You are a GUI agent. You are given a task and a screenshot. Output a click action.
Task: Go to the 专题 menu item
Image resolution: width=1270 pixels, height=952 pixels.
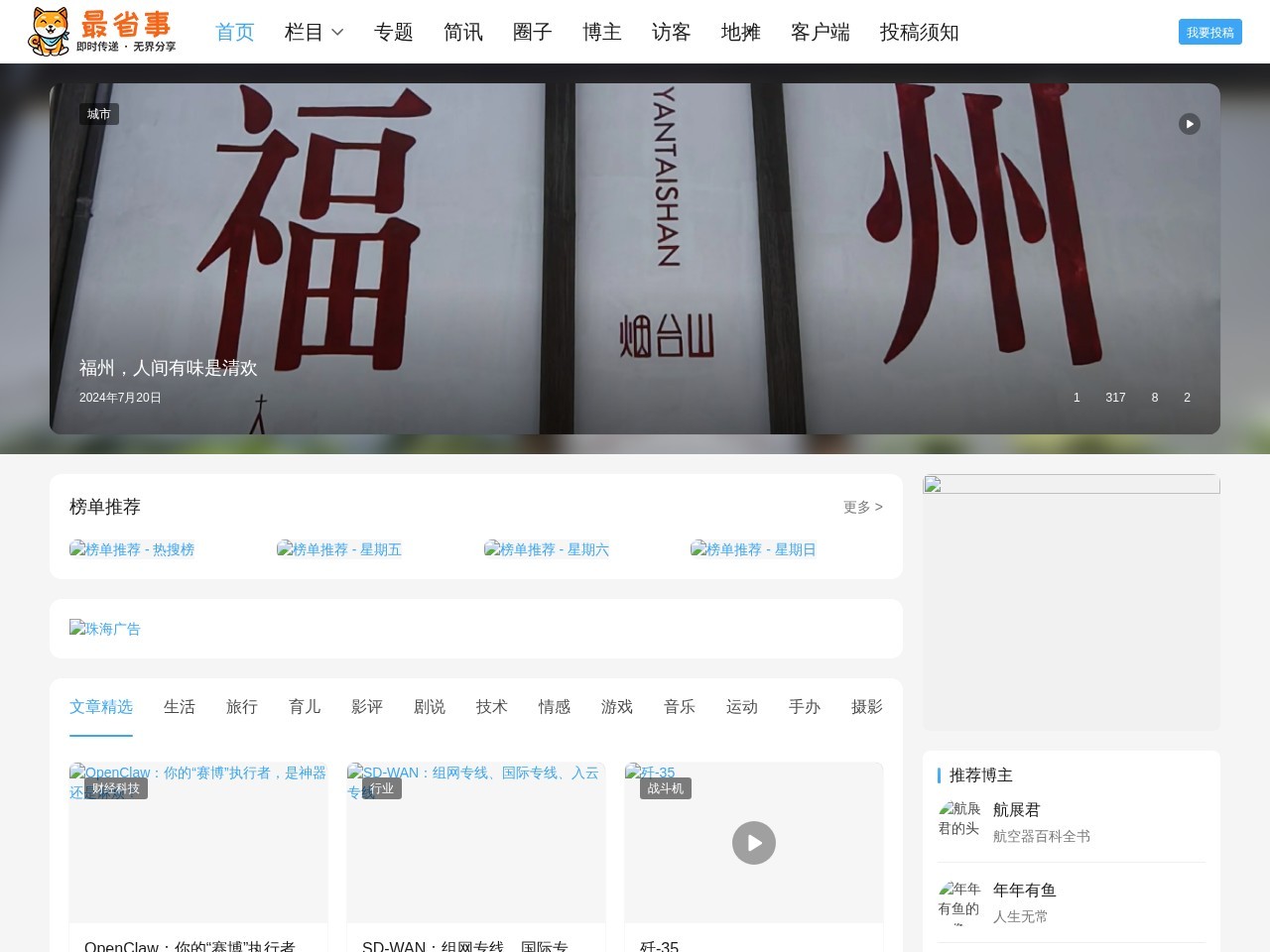click(394, 32)
